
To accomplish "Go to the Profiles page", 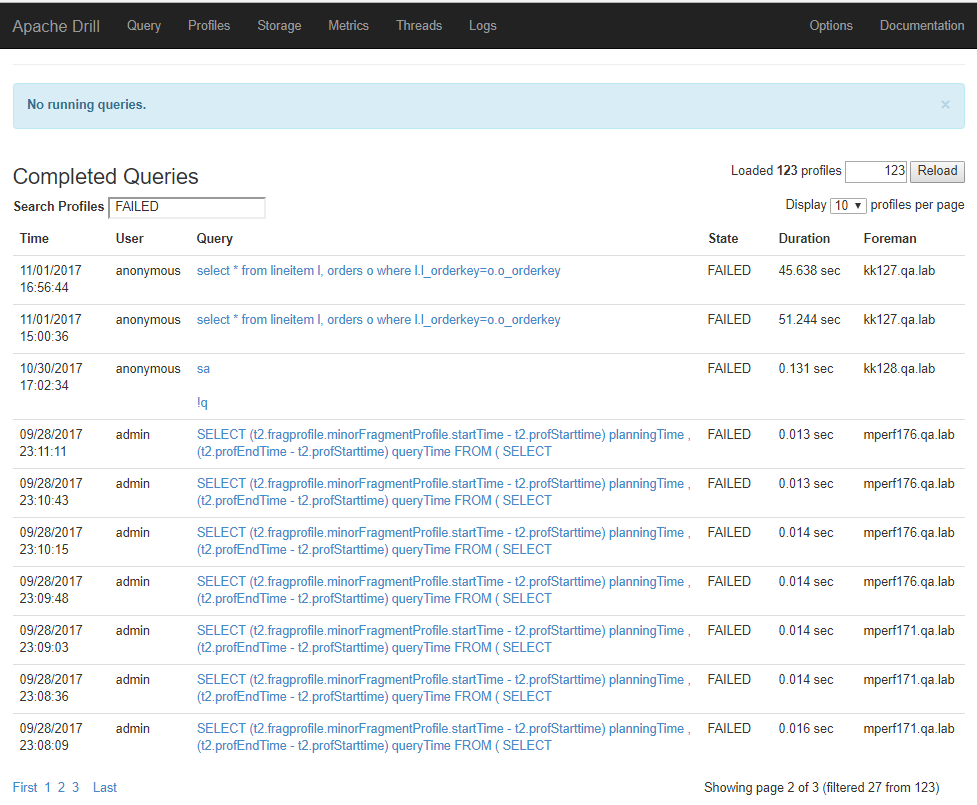I will 209,26.
